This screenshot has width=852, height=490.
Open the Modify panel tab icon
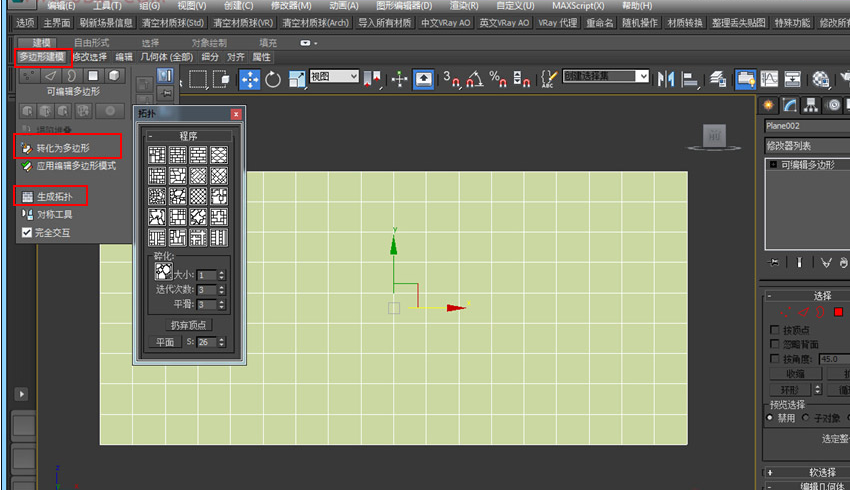790,105
